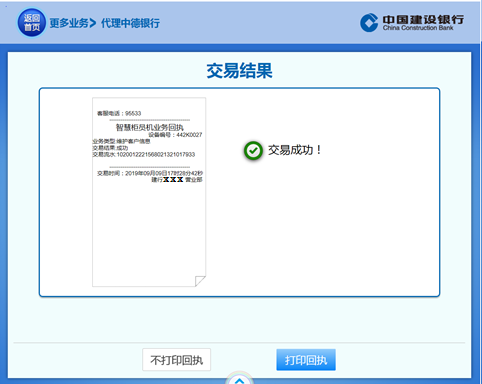The width and height of the screenshot is (482, 384).
Task: Return to home via 返回首页 icon
Action: [31, 23]
